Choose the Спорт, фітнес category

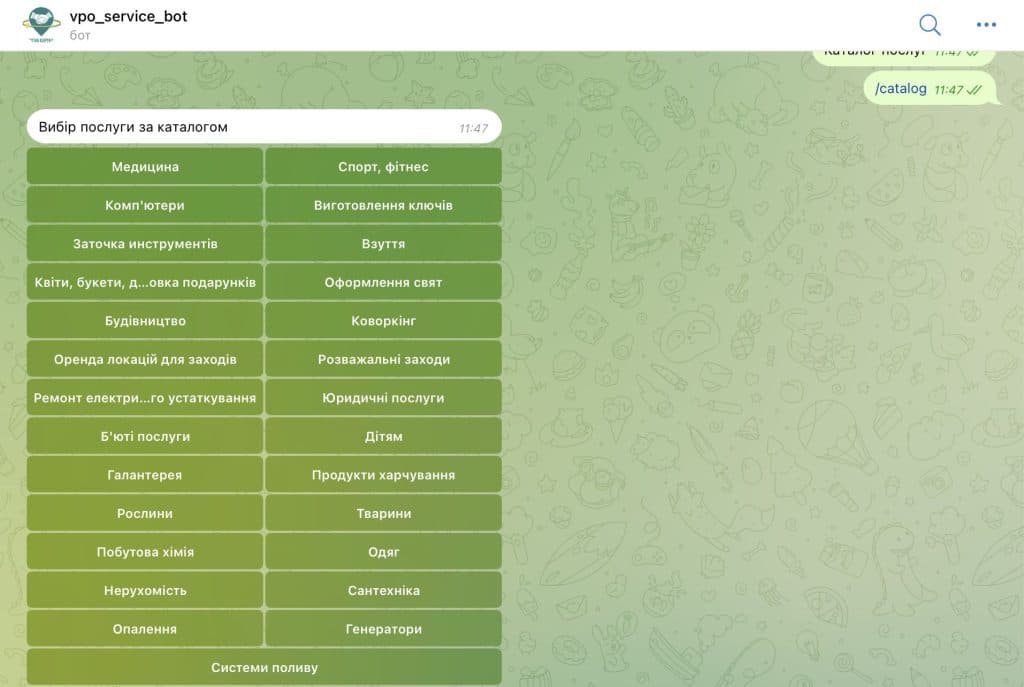pos(383,167)
